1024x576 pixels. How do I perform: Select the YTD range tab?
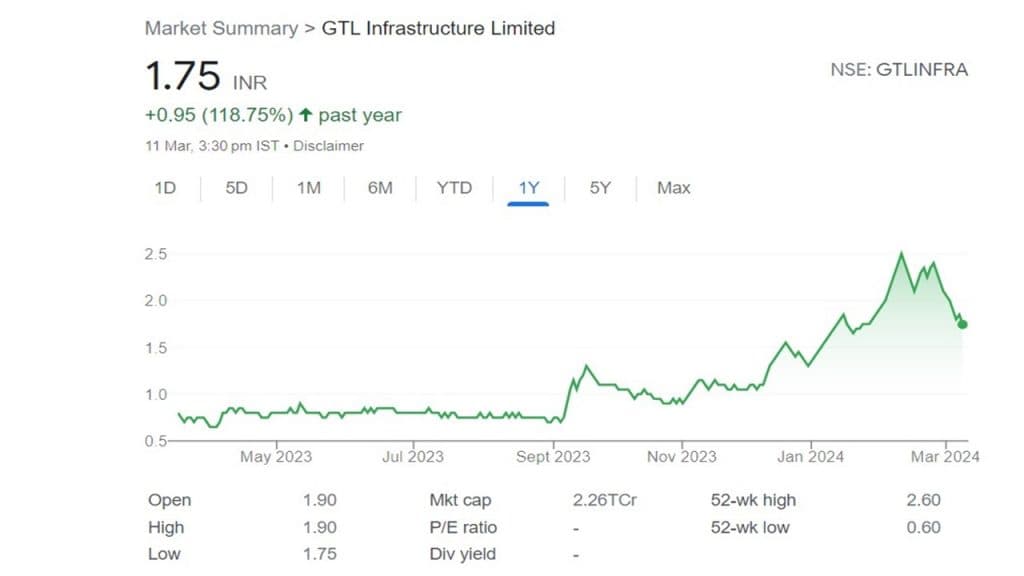454,188
